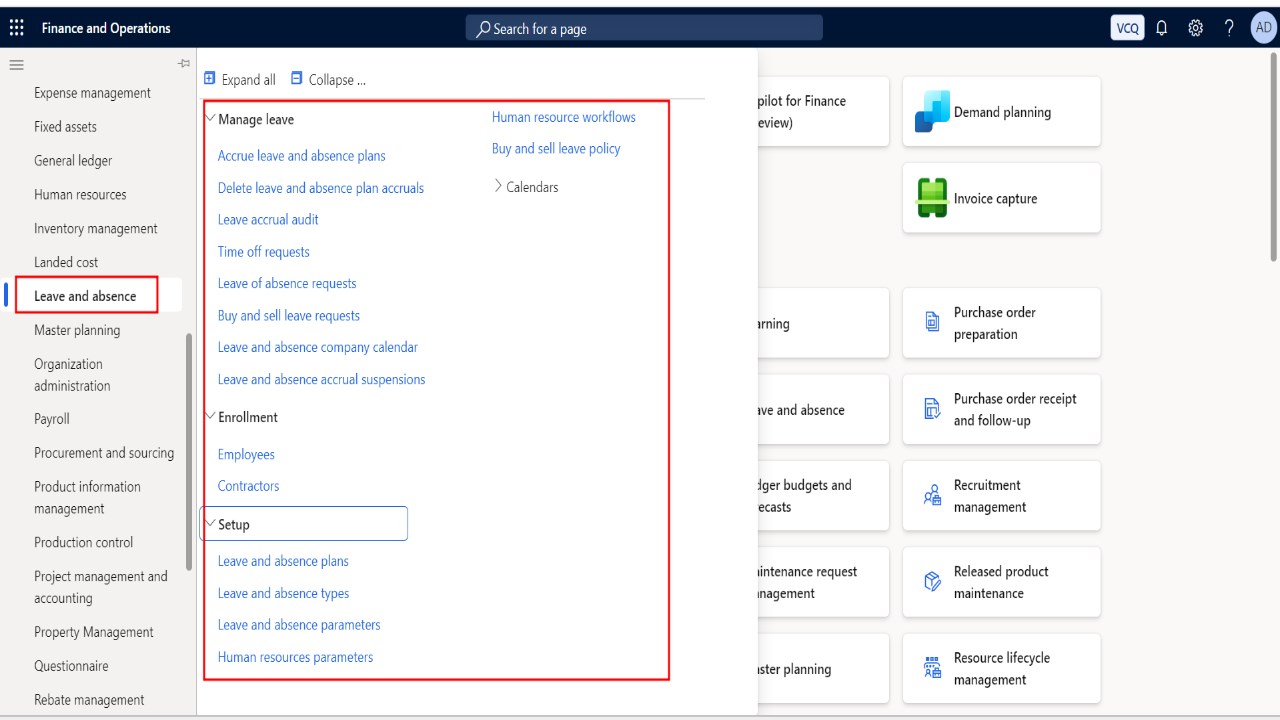
Task: Click the Recruitment management tile icon
Action: click(932, 495)
